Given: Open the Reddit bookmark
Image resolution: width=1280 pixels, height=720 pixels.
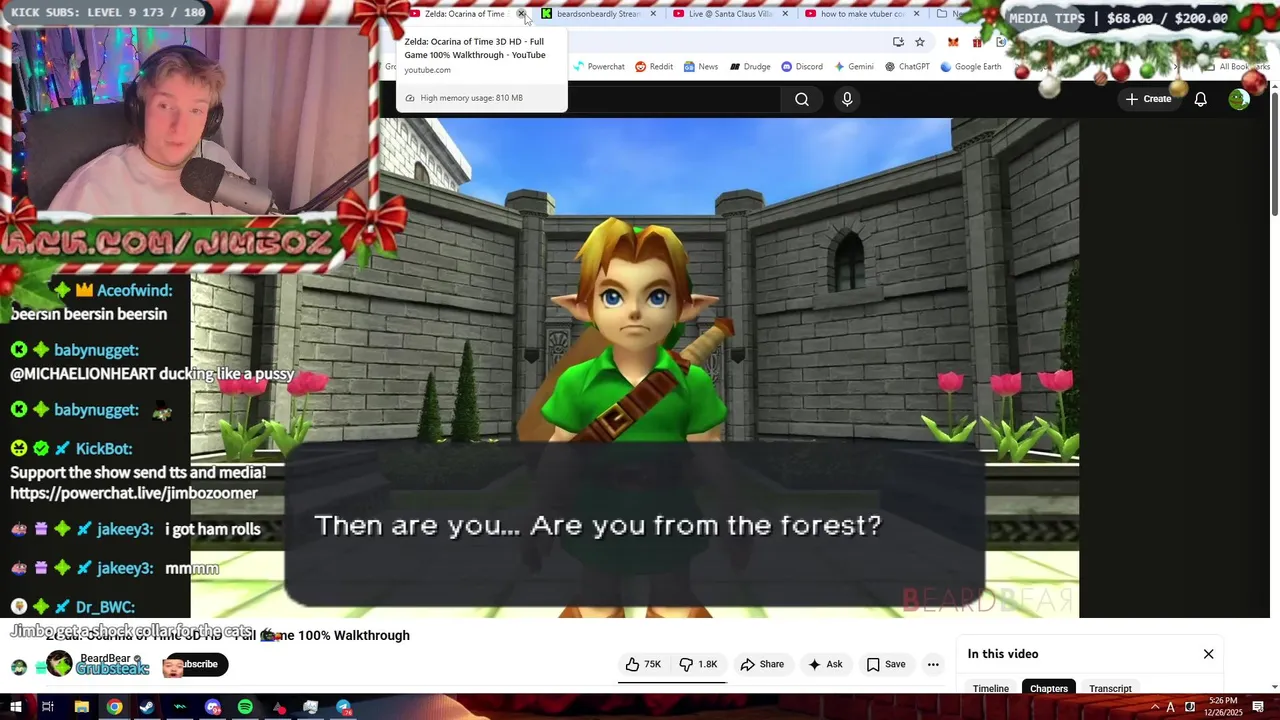Looking at the screenshot, I should (654, 67).
